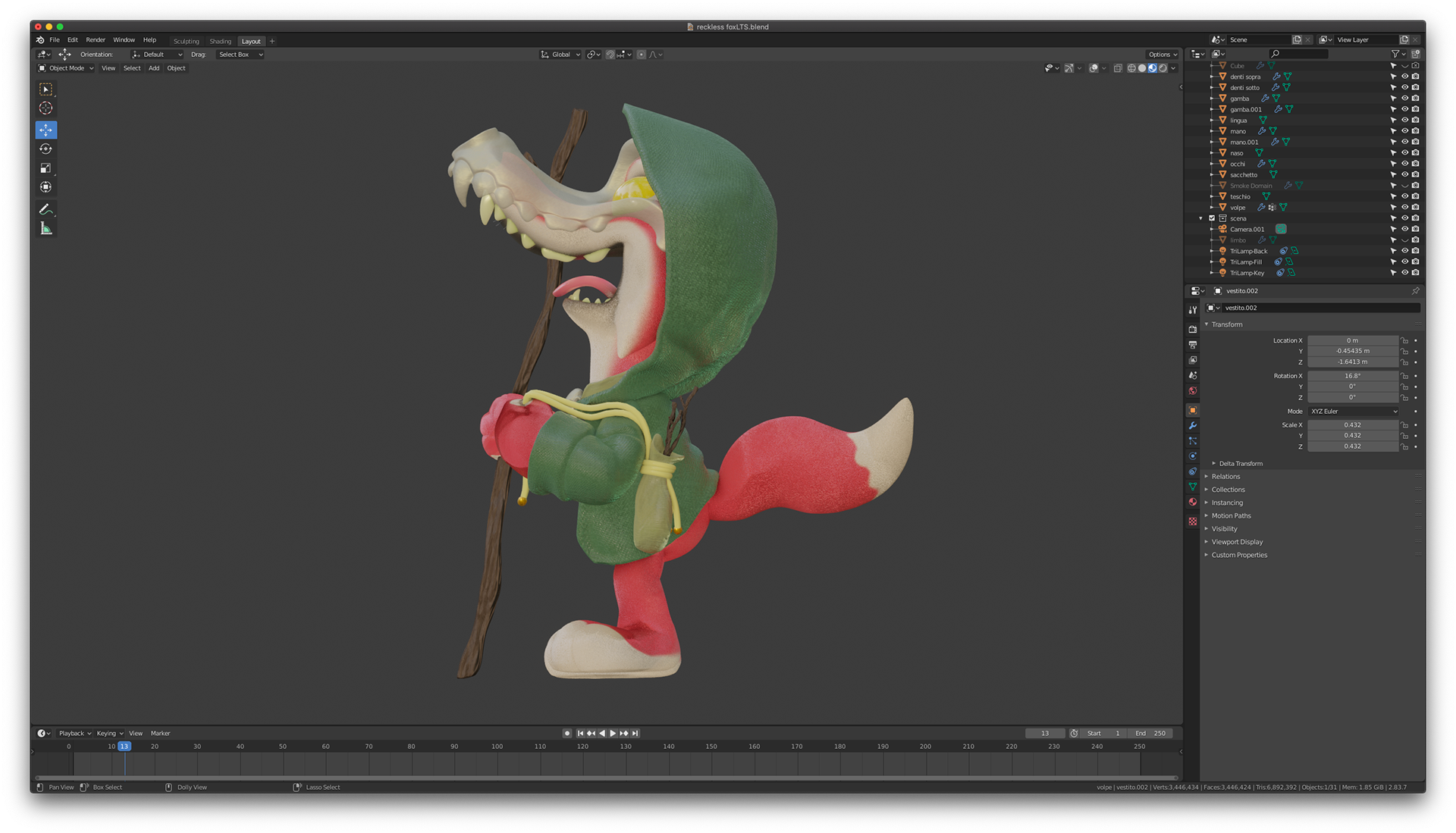Click the Options button in viewport header
The height and width of the screenshot is (833, 1456).
click(x=1162, y=55)
